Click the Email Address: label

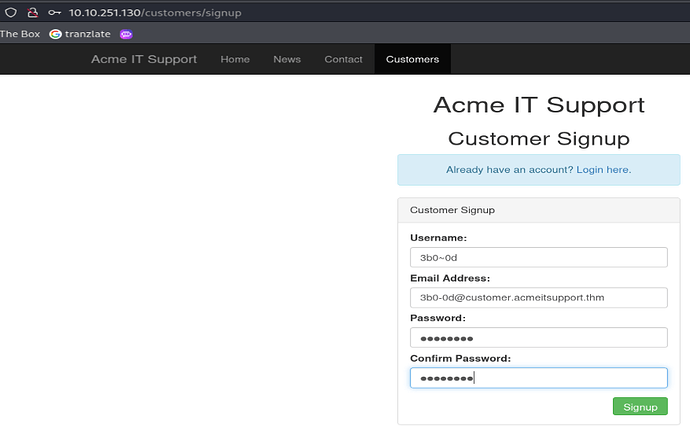[450, 278]
